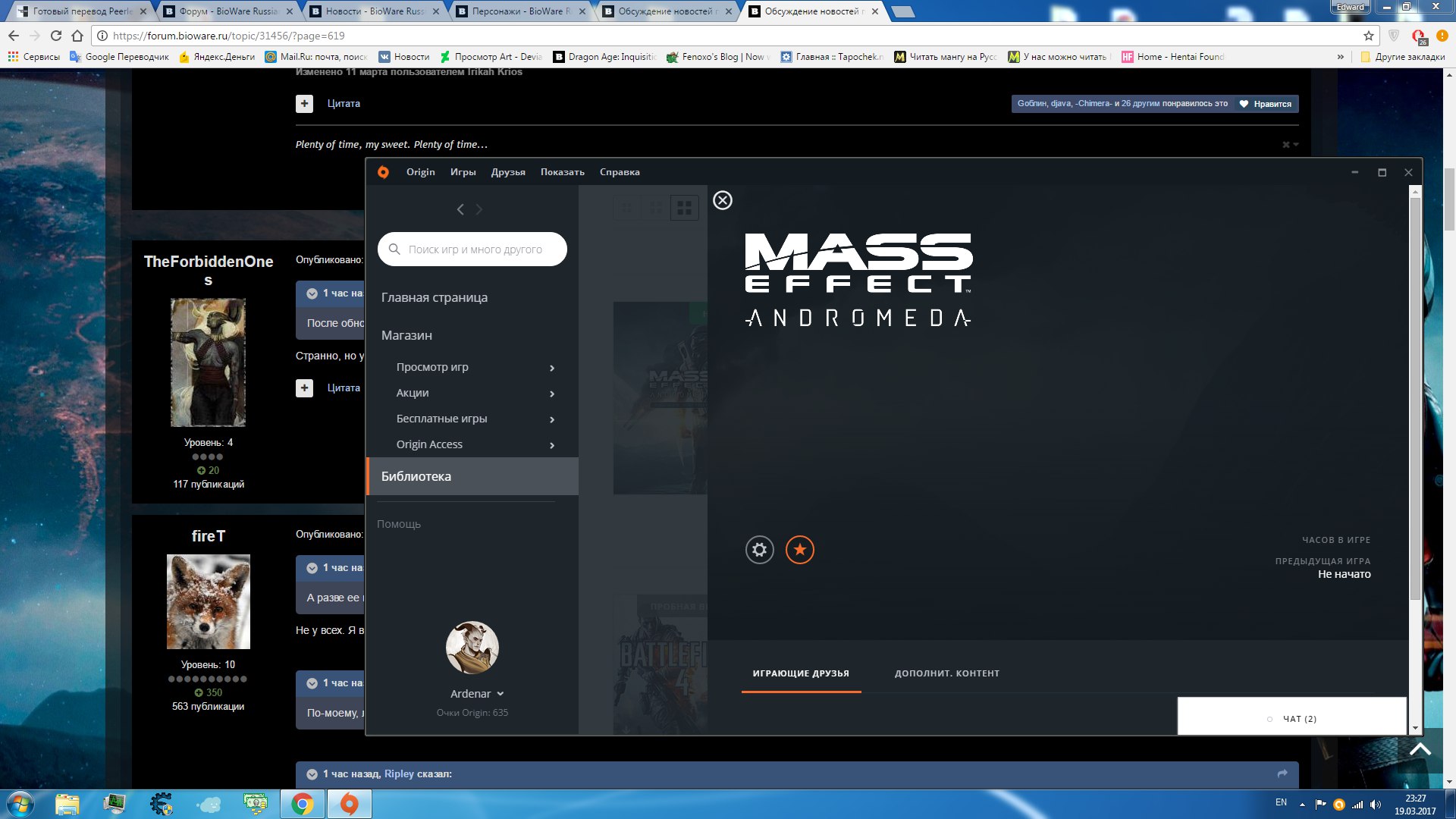1456x819 pixels.
Task: Open the Google Переводчик bookmark
Action: pyautogui.click(x=119, y=57)
